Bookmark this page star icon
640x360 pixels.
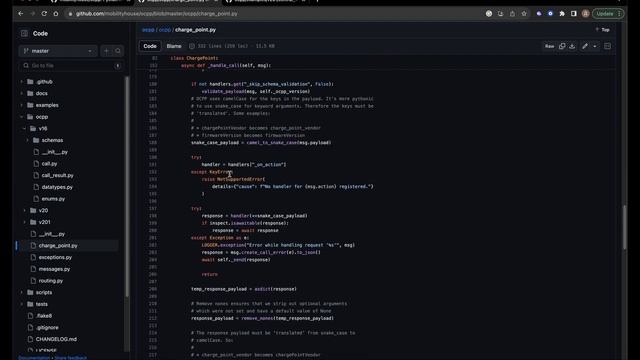[x=524, y=13]
